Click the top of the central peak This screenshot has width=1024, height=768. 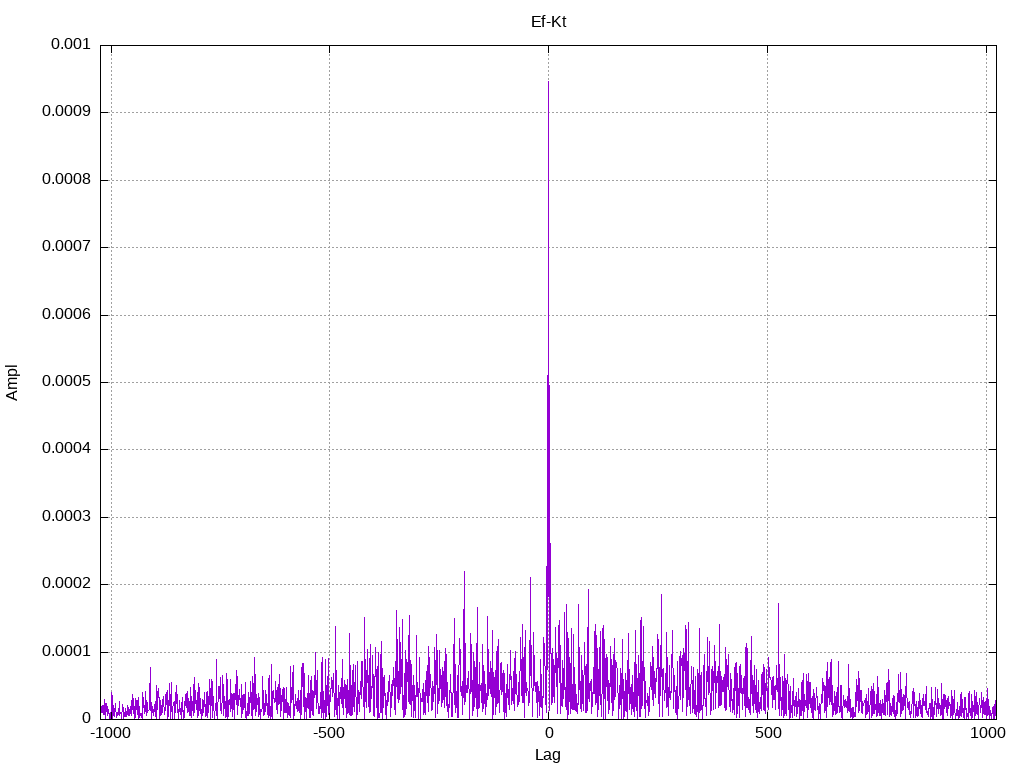point(548,83)
